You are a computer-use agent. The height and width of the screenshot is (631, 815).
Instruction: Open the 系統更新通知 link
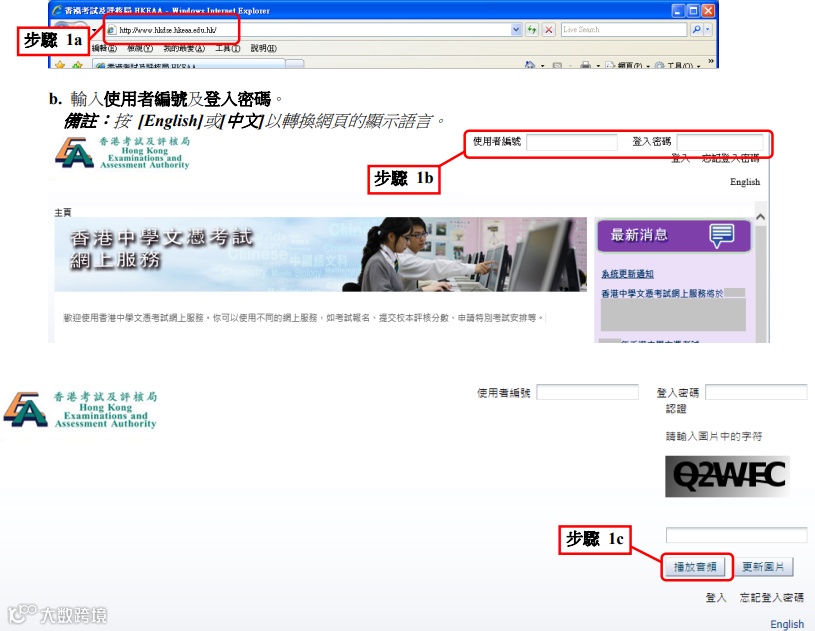click(x=627, y=274)
